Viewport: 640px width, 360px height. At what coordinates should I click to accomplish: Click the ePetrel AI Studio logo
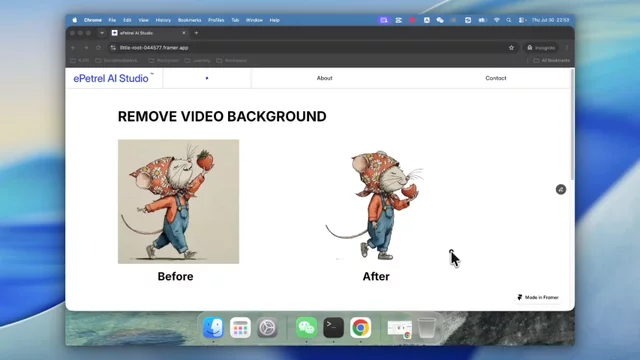click(x=113, y=78)
